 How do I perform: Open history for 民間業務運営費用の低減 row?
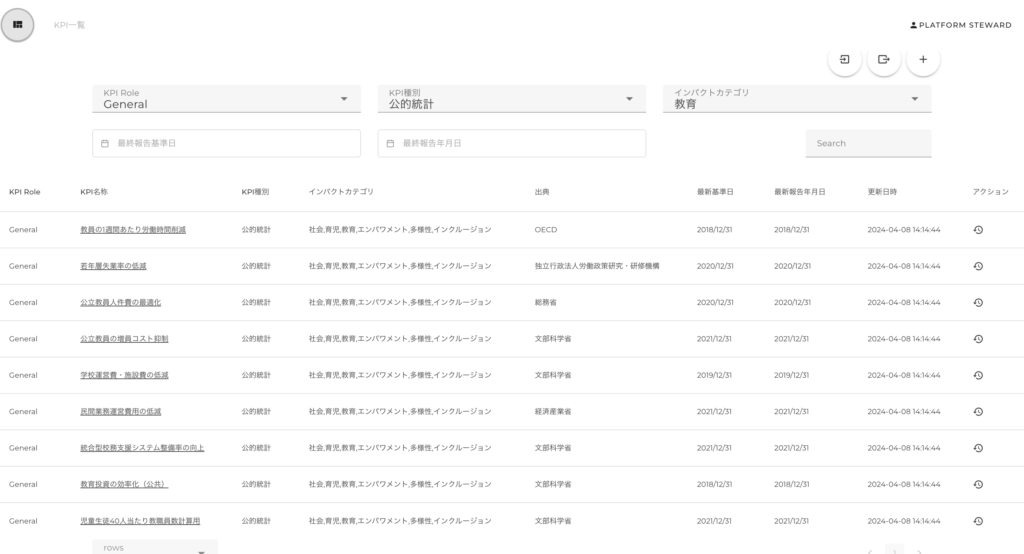[x=978, y=411]
